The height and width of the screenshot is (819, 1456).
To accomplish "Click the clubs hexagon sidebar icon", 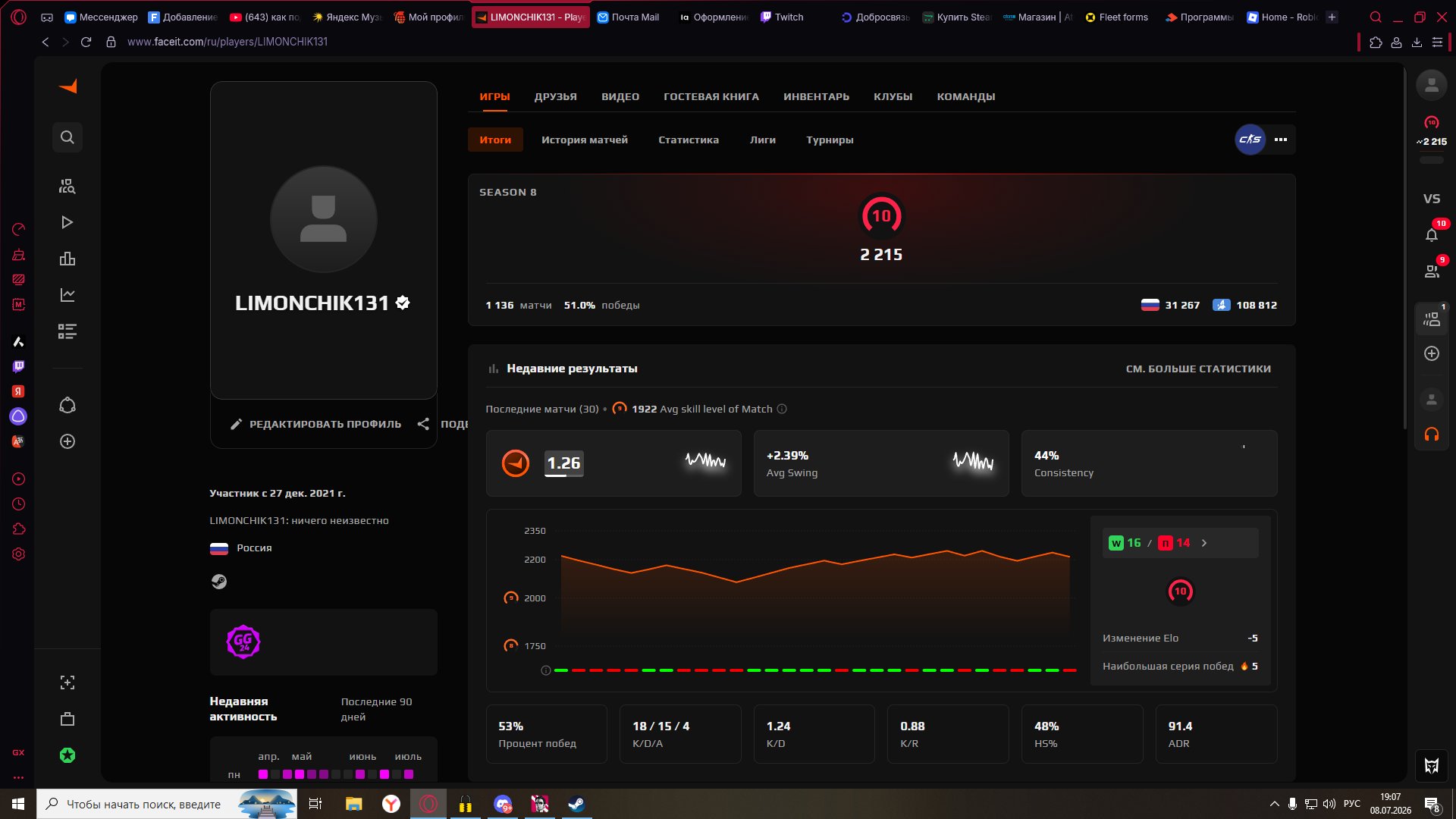I will click(x=67, y=405).
